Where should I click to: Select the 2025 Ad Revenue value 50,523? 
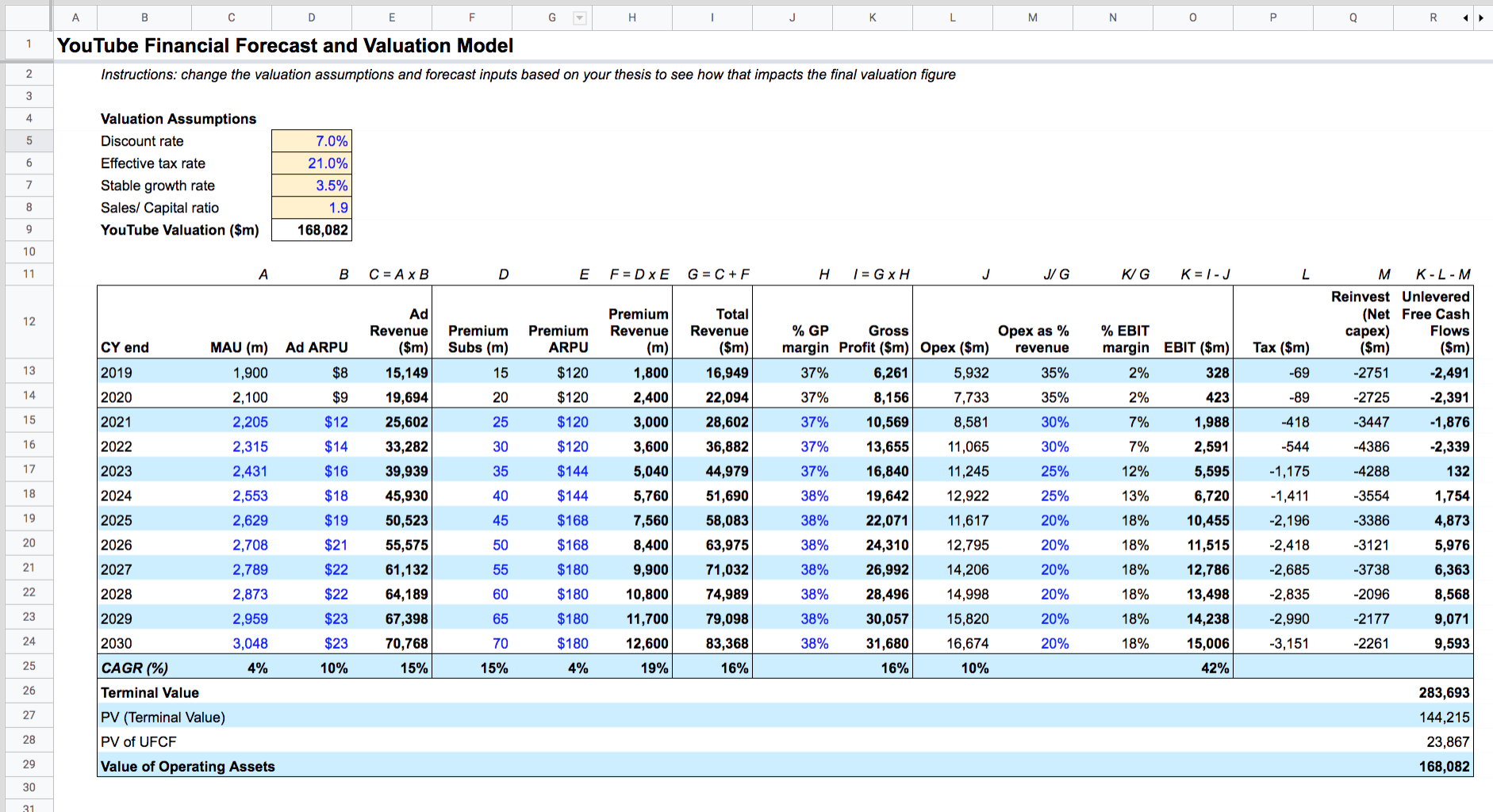click(392, 520)
